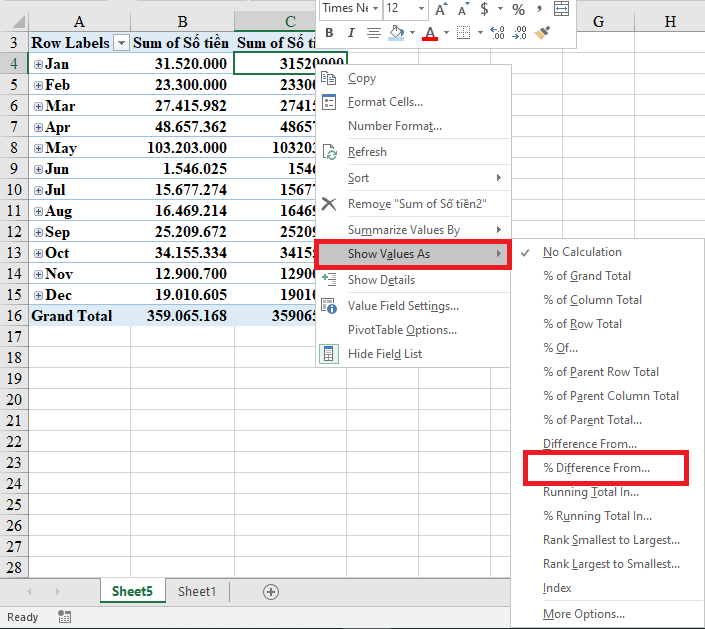Expand the Dec row group
Image resolution: width=705 pixels, height=629 pixels.
pyautogui.click(x=39, y=295)
